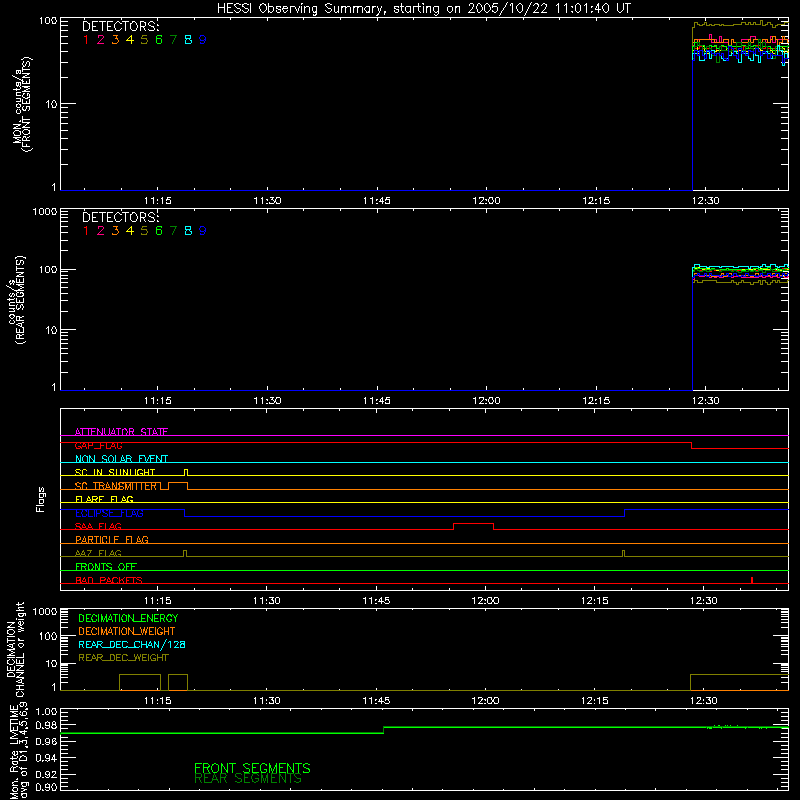Click the rear-segments 'counts/s' axis title
Viewport: 800px width, 800px height.
(16, 300)
